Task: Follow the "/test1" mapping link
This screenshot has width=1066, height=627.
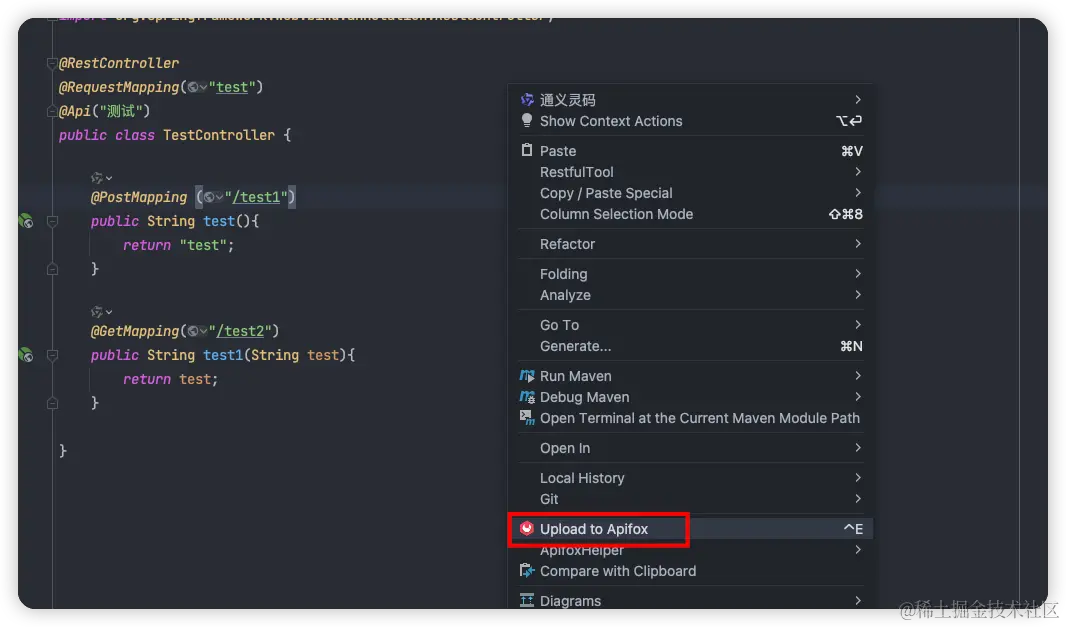Action: 260,197
